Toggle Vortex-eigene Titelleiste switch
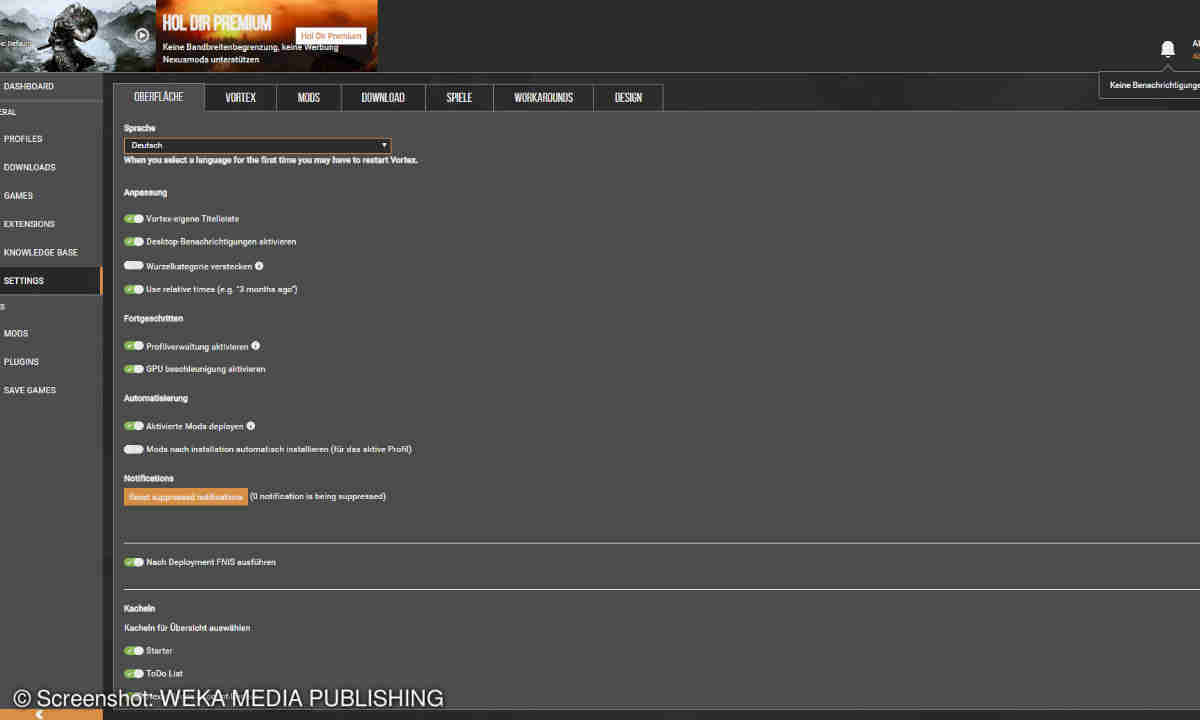 pos(134,218)
